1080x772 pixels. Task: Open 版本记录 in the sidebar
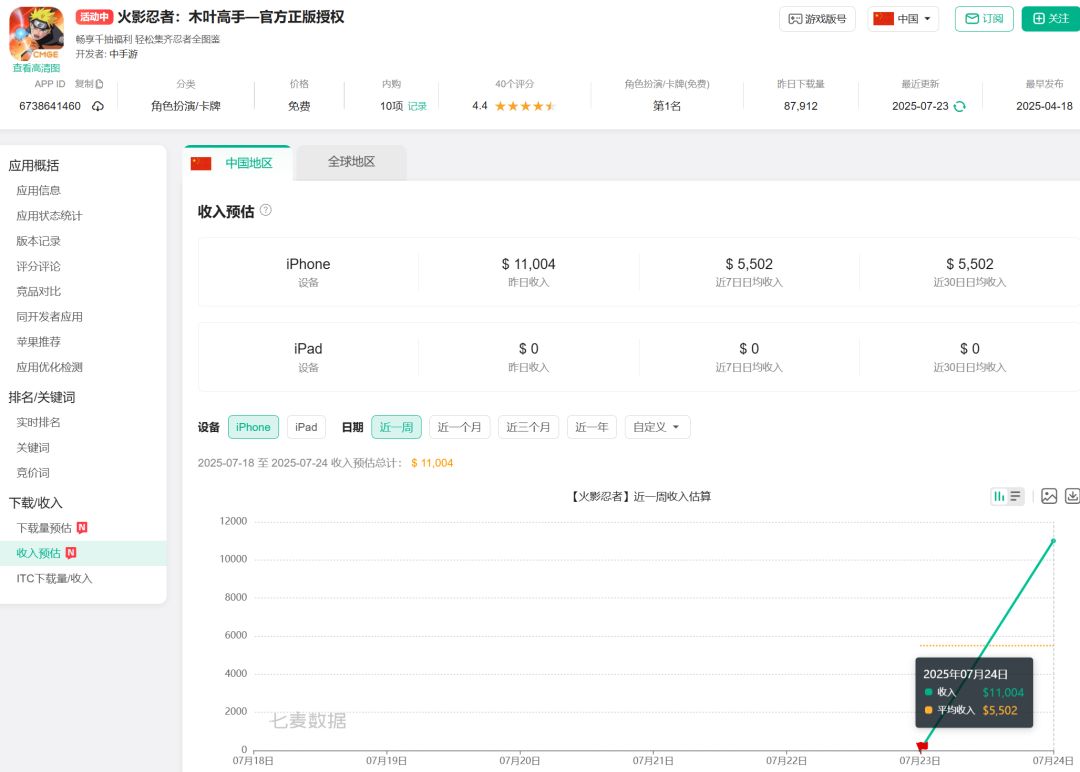click(39, 241)
